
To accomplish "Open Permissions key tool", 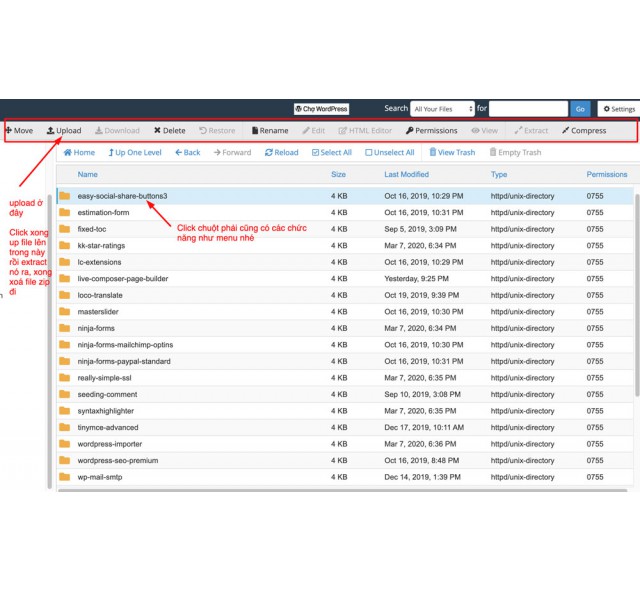I will [432, 131].
